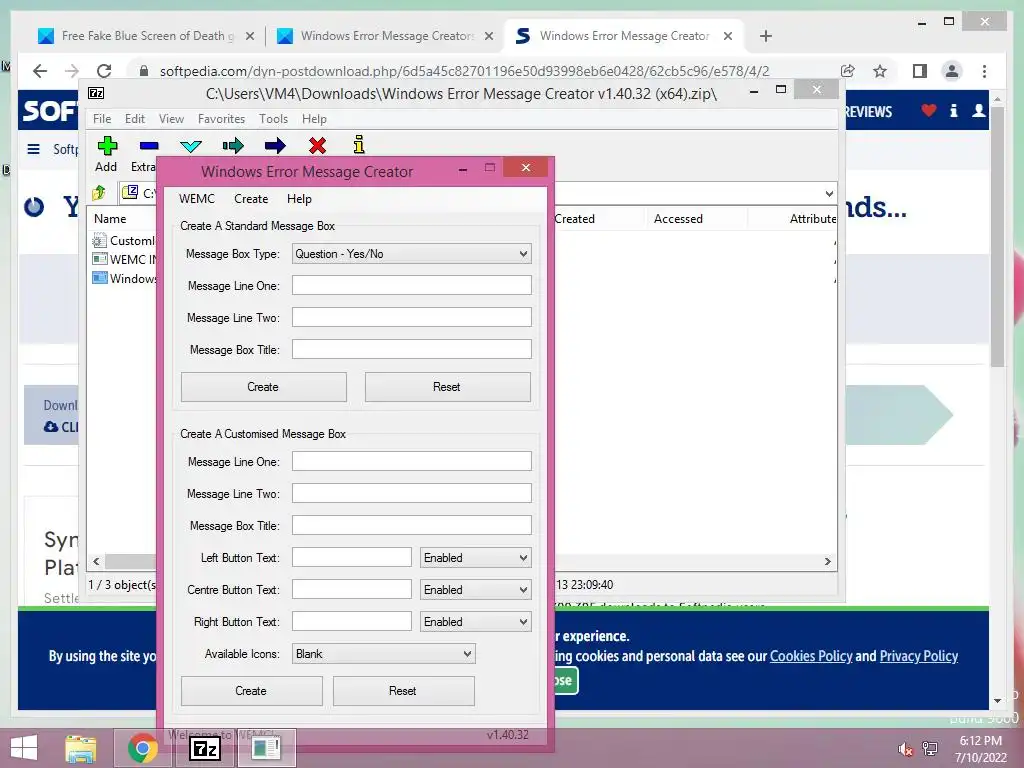This screenshot has height=768, width=1024.
Task: Open 7-Zip Tools menu
Action: coord(273,119)
